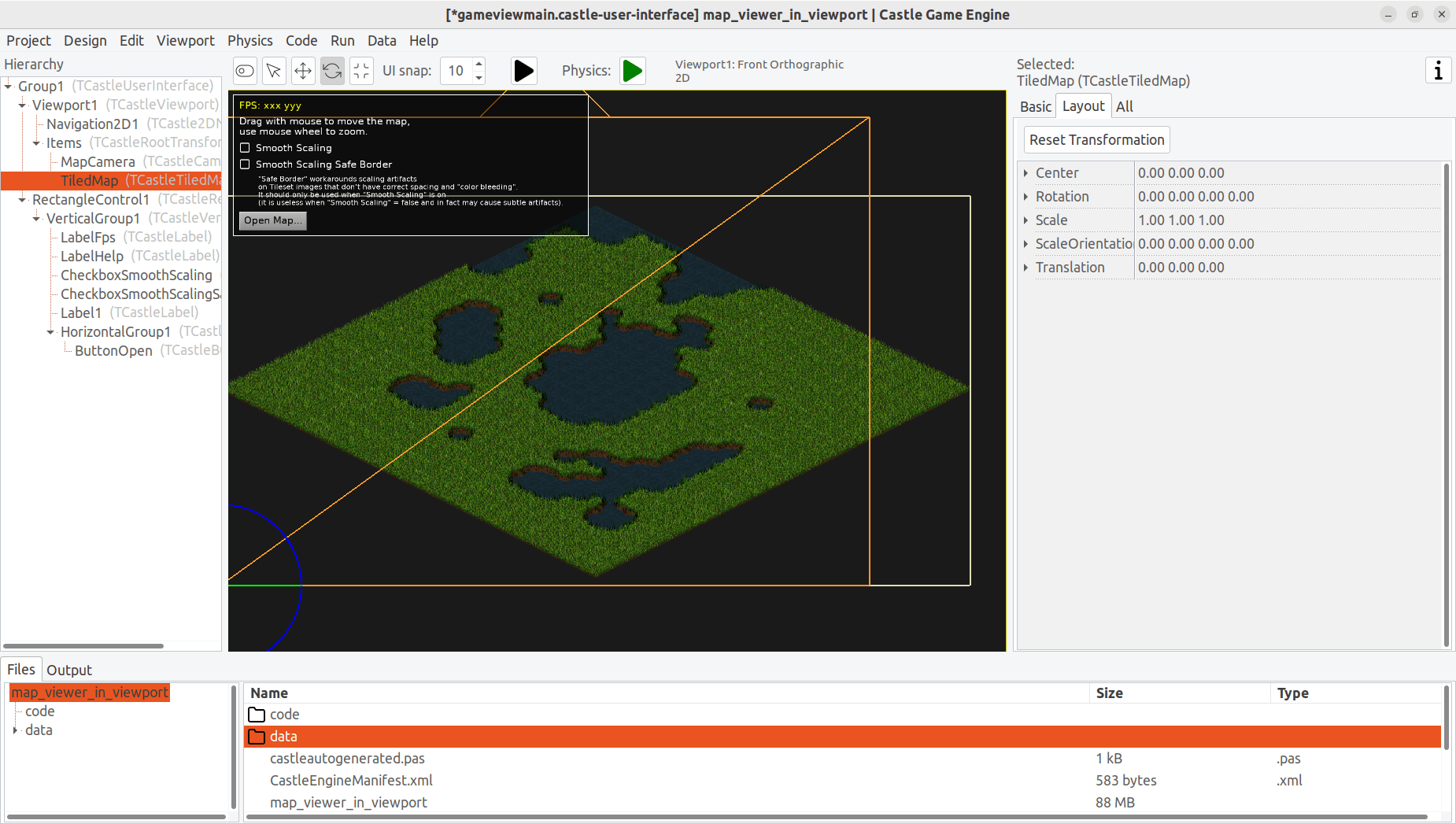Select Label1 in hierarchy
This screenshot has height=824, width=1456.
click(81, 313)
